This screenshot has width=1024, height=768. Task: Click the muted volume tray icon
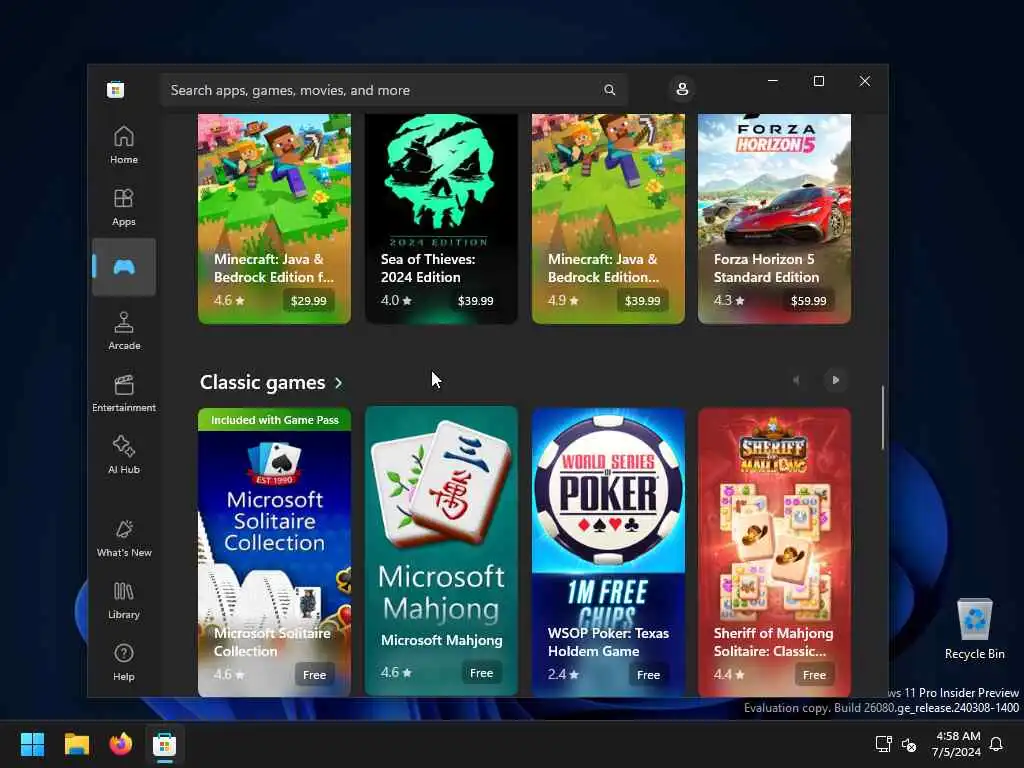click(x=908, y=744)
